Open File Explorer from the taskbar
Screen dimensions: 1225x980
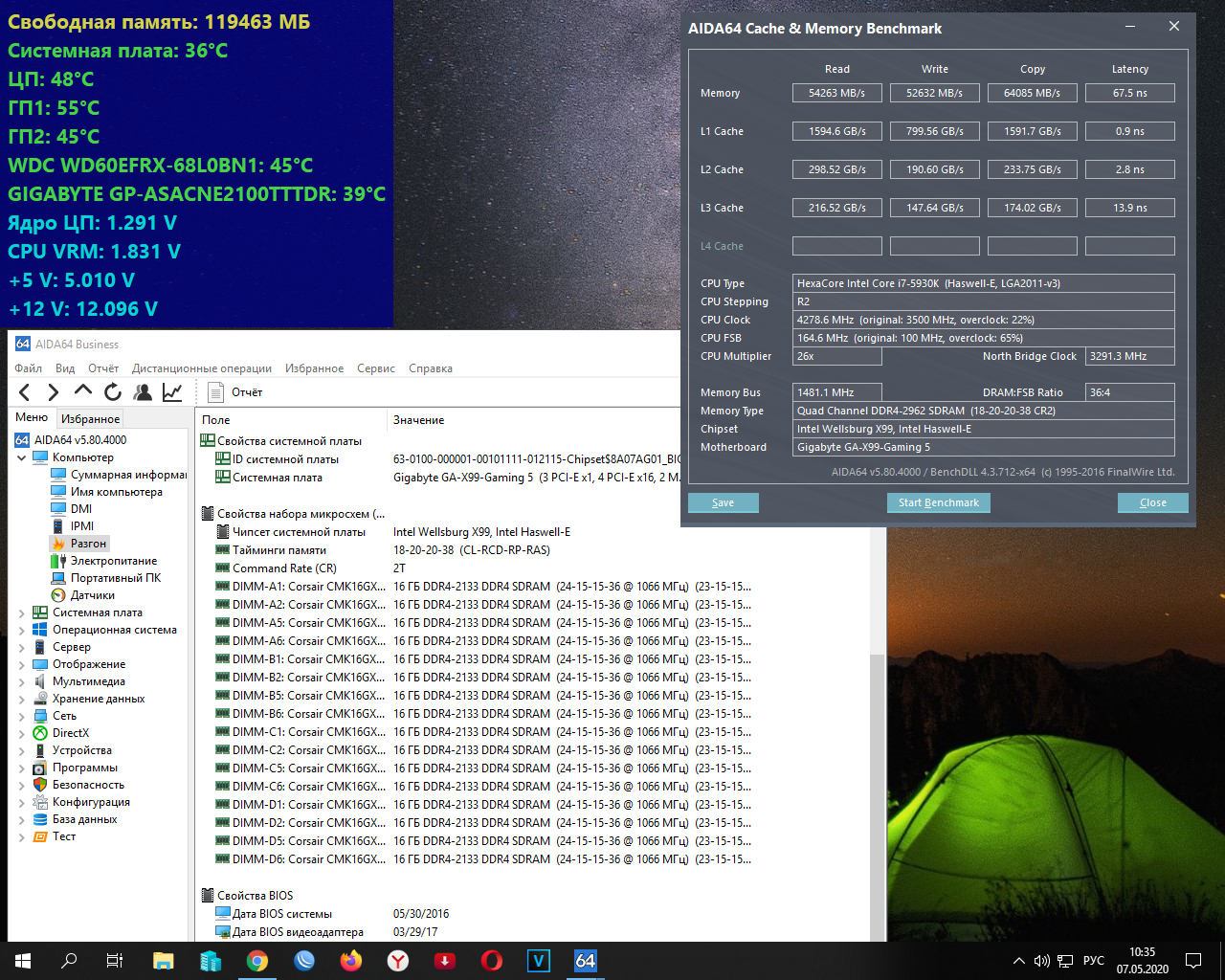click(164, 961)
